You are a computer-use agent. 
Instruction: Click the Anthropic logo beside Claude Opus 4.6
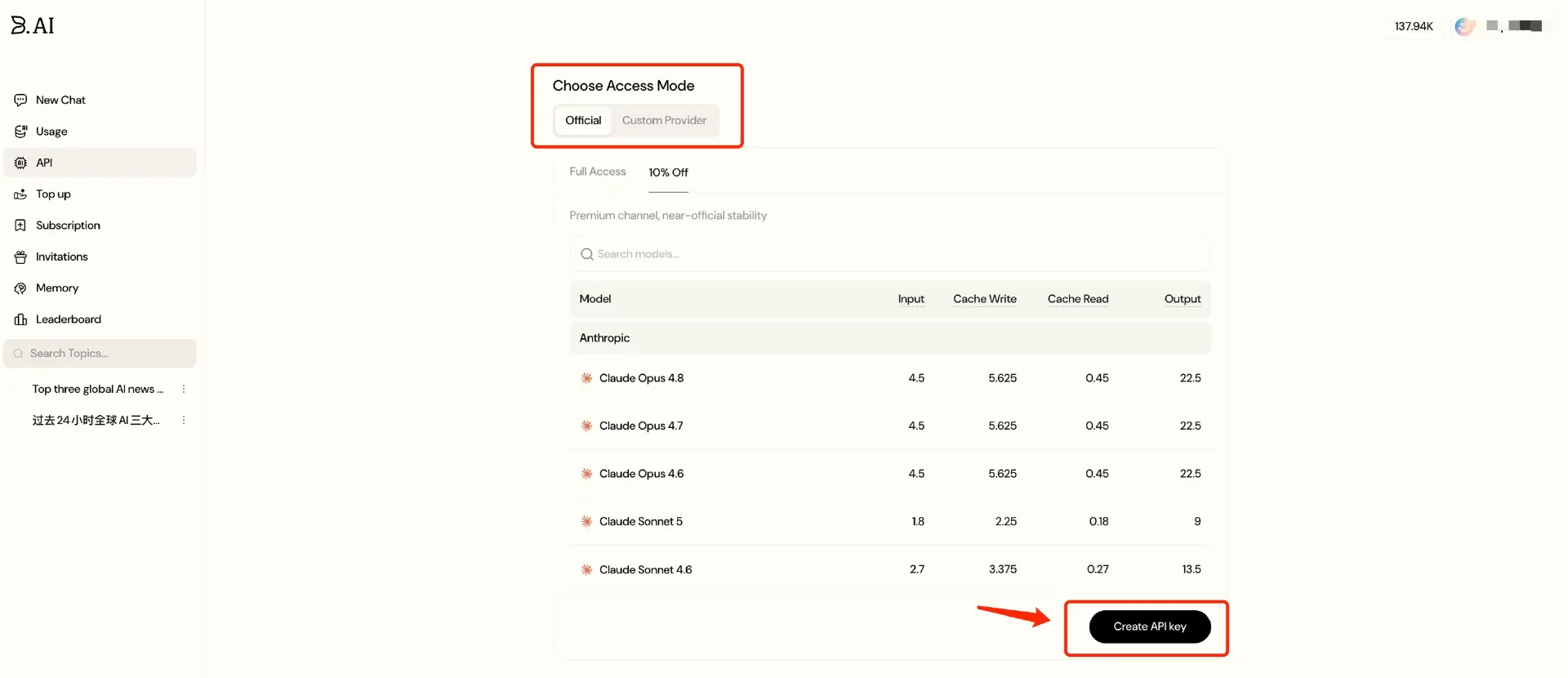pyautogui.click(x=586, y=474)
